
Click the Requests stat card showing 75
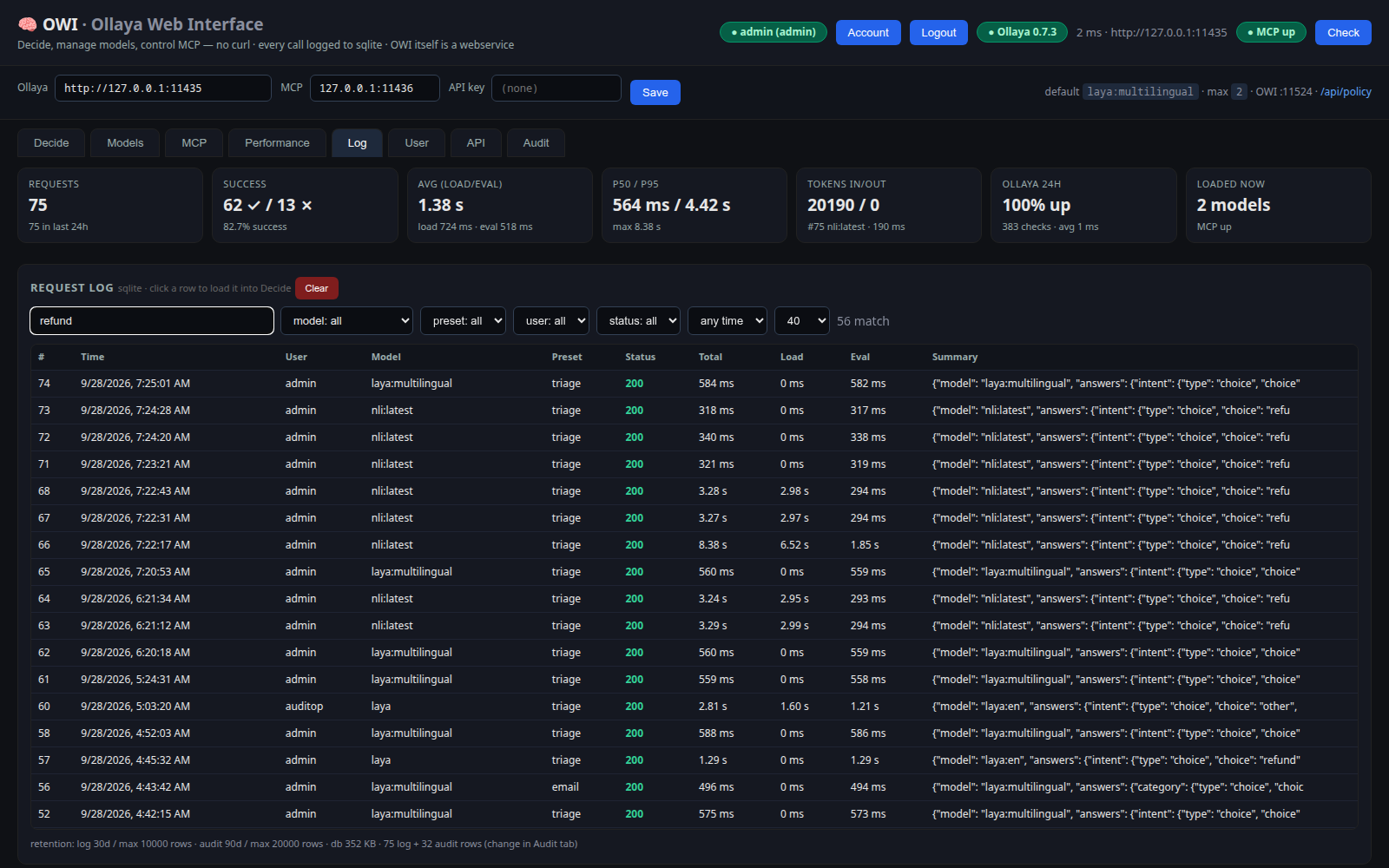click(110, 205)
